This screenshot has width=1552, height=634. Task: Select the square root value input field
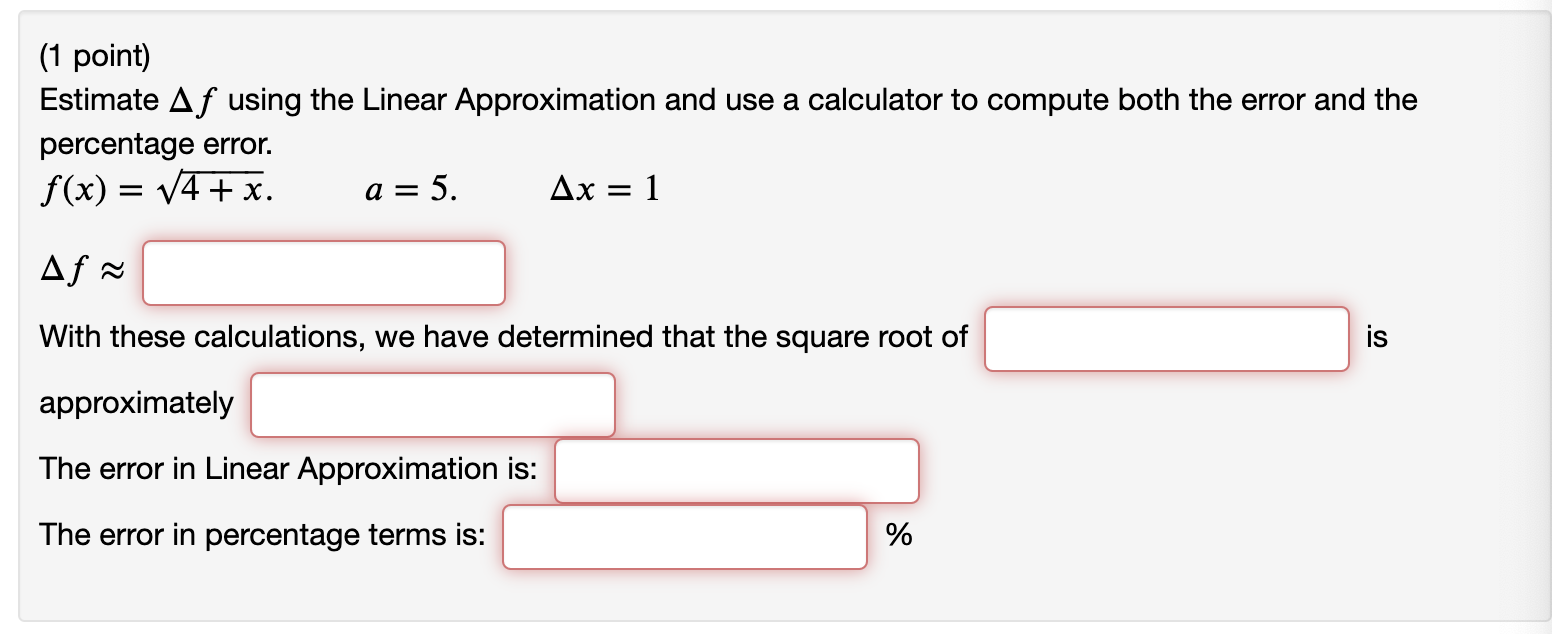click(1166, 340)
